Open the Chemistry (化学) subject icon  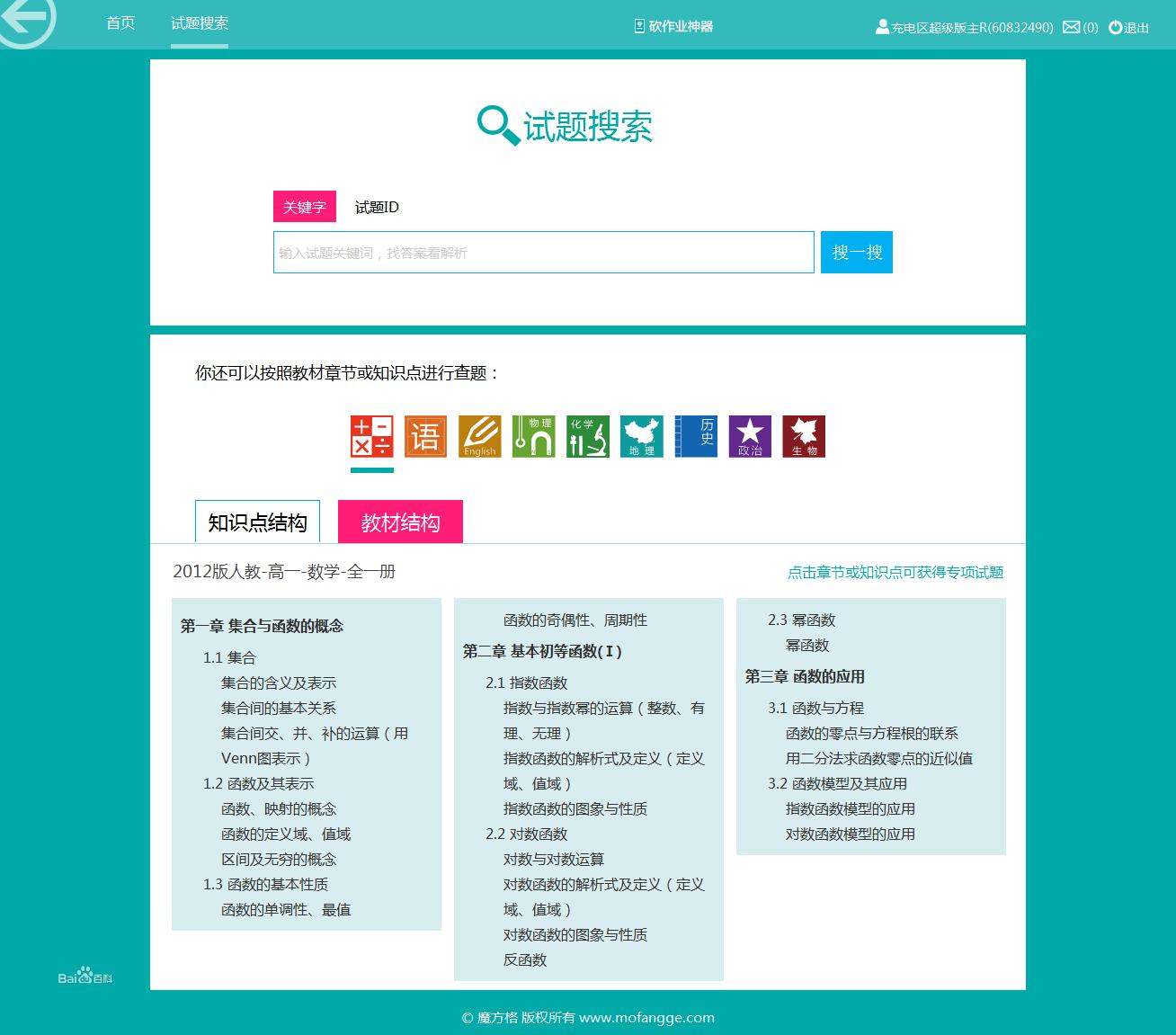(x=587, y=436)
